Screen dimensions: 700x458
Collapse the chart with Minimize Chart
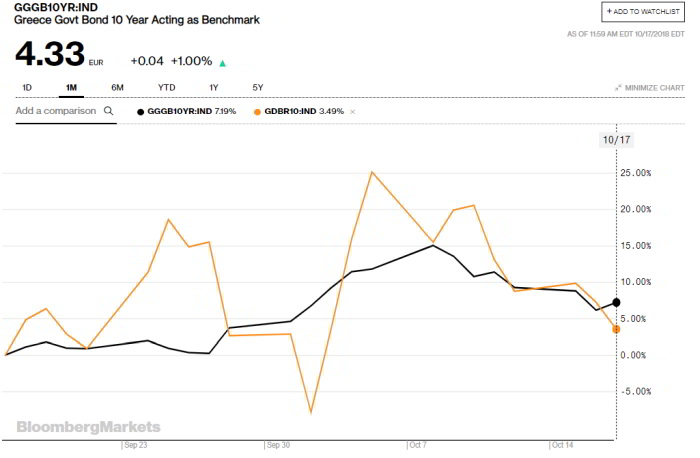click(650, 88)
